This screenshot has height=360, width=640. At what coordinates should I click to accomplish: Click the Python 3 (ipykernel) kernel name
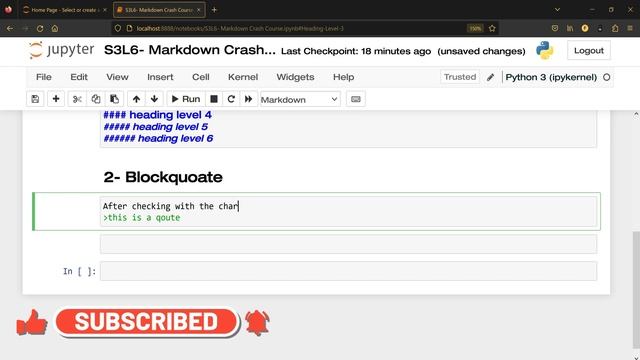coord(551,77)
